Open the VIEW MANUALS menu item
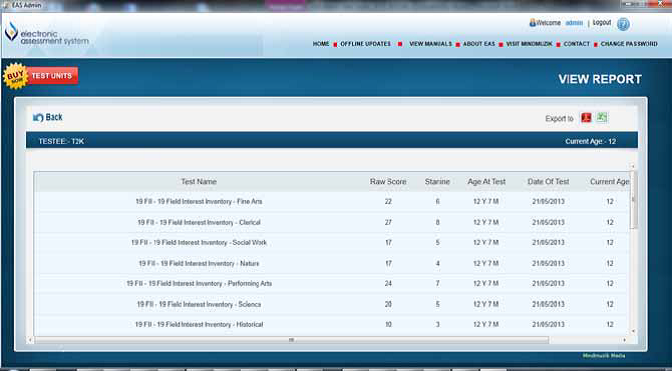The height and width of the screenshot is (371, 672). tap(430, 44)
